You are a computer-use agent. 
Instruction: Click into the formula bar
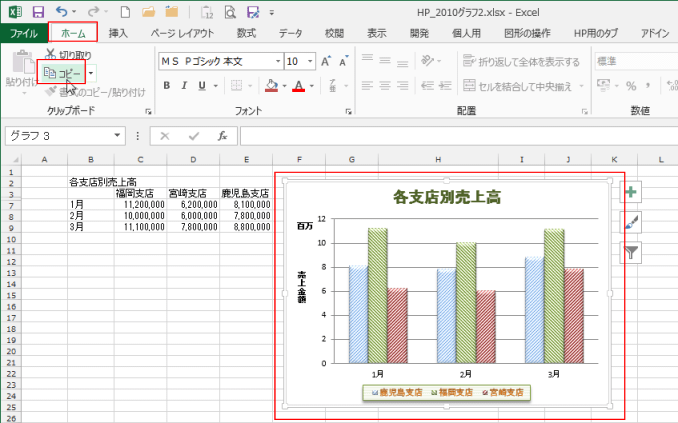[458, 136]
